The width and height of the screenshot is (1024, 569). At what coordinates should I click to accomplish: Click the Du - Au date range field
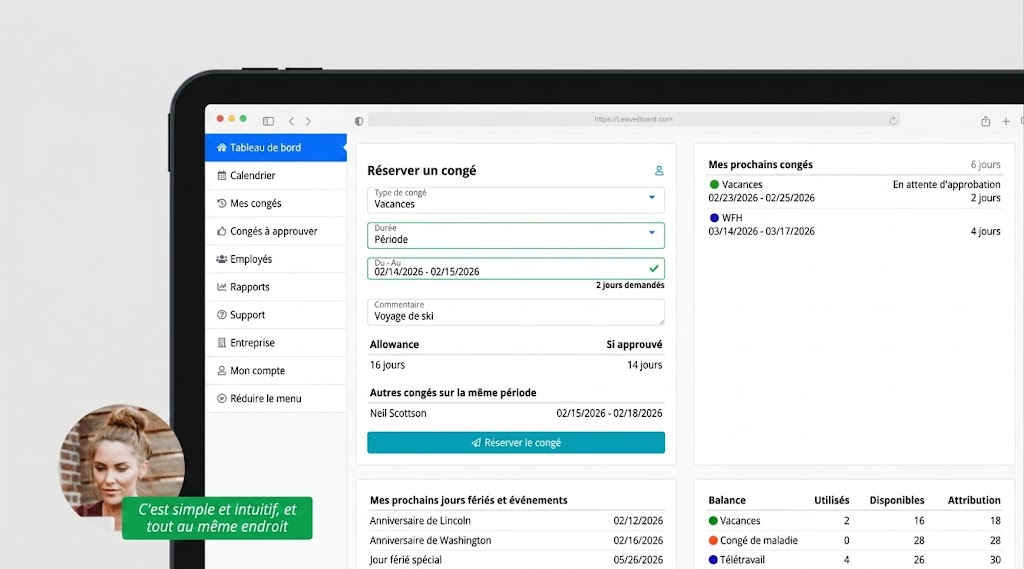coord(516,268)
